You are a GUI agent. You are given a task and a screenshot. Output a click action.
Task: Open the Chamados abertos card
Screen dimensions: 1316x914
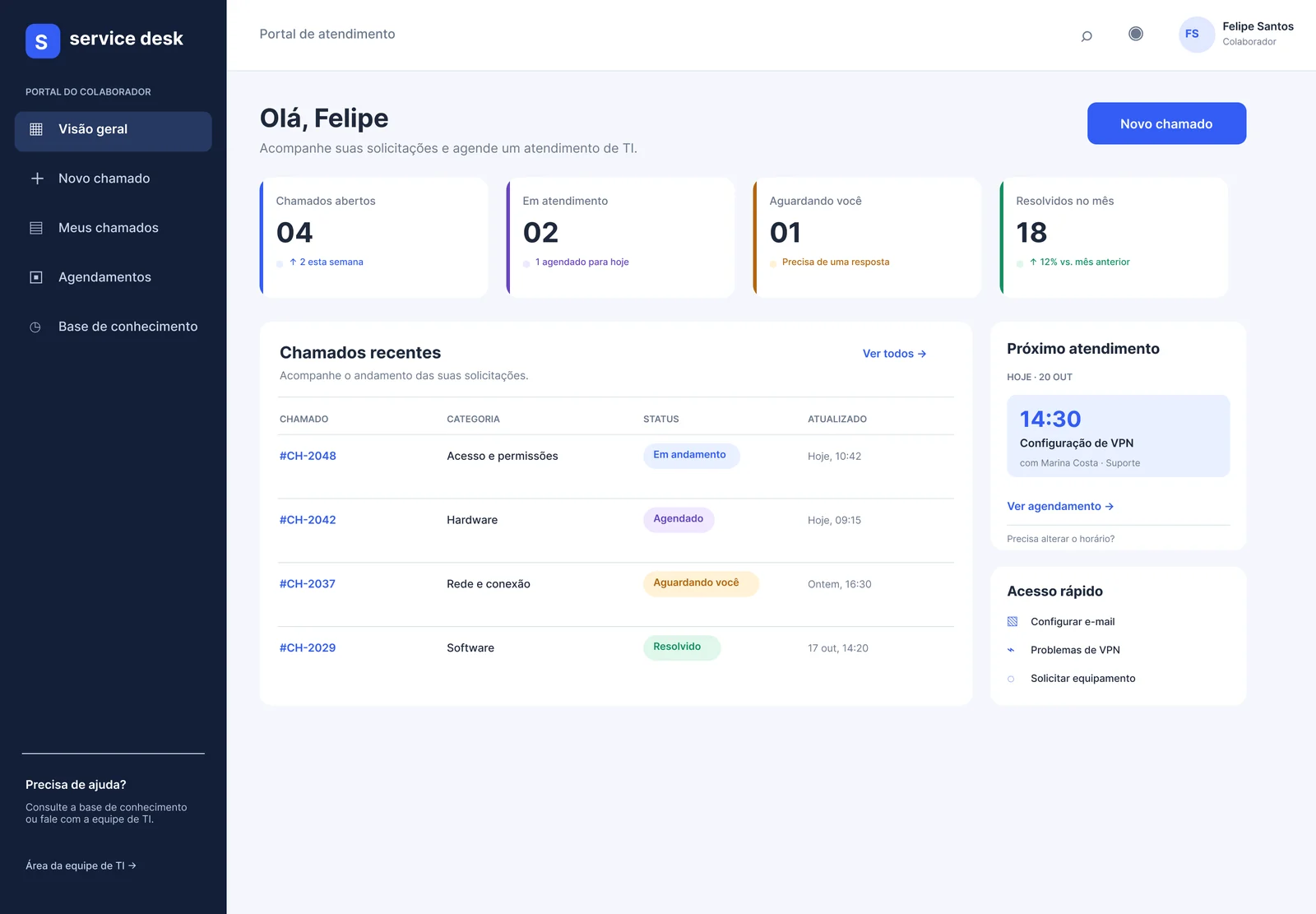374,238
